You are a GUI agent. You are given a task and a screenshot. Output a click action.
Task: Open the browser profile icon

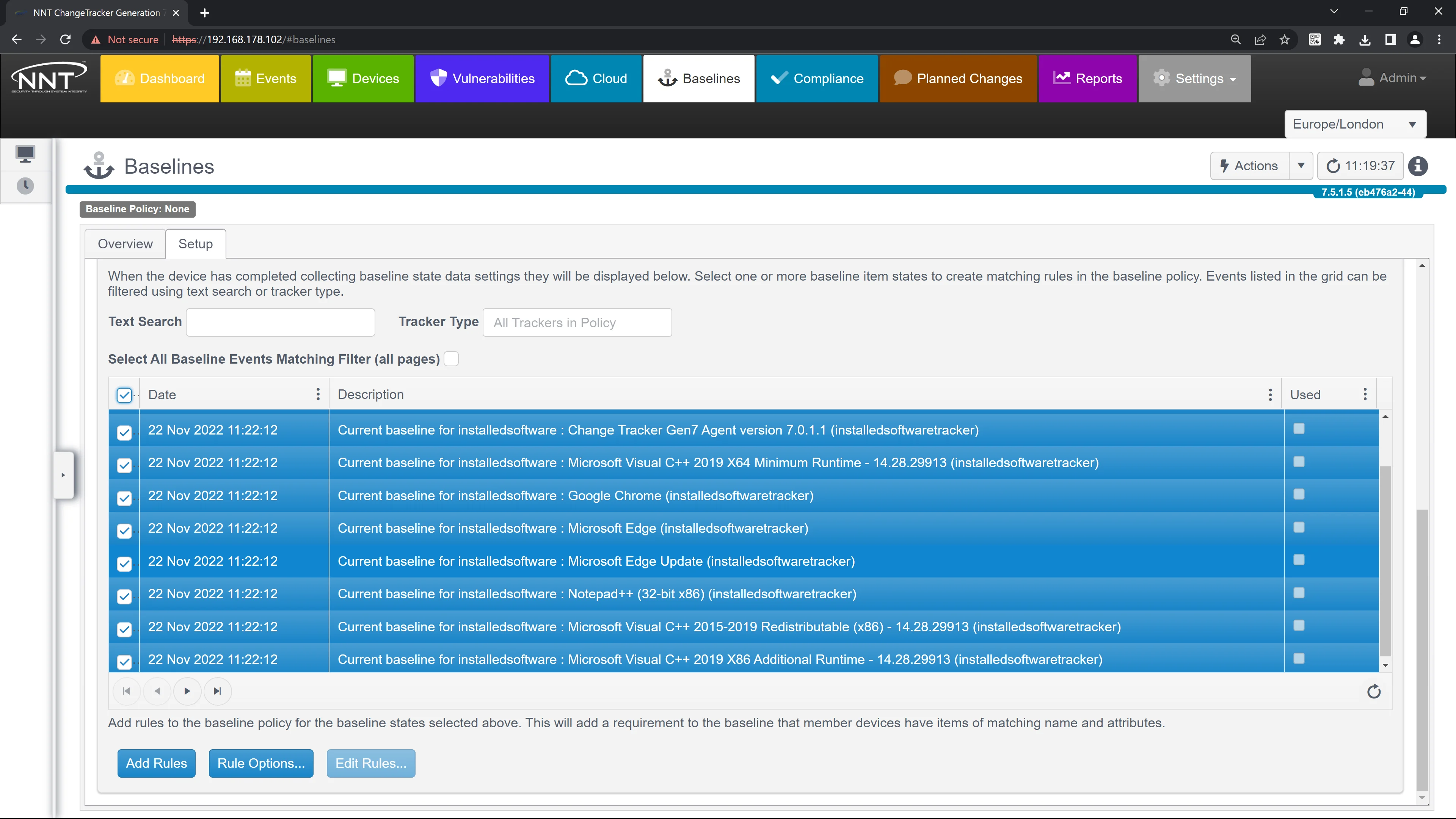1415,39
